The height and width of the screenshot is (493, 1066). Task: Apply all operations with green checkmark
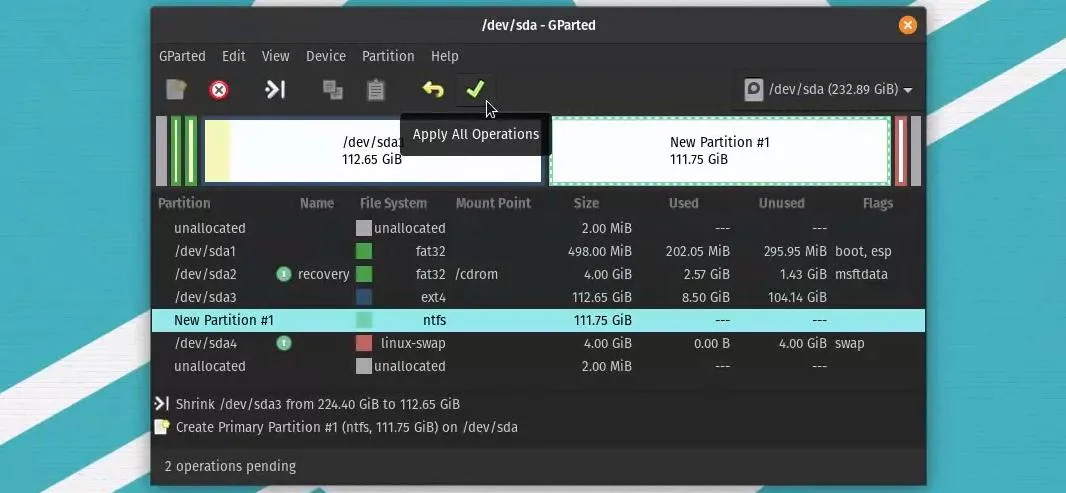point(475,90)
